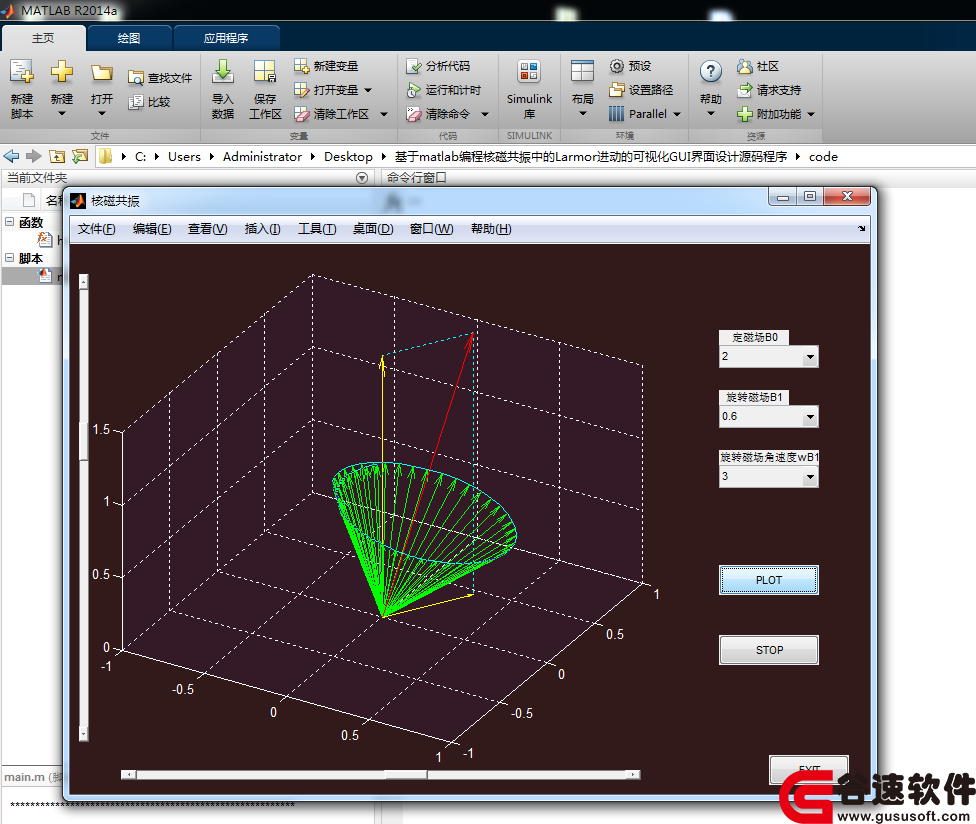The width and height of the screenshot is (976, 824).
Task: Click Open Variable (打开变量)
Action: click(326, 90)
